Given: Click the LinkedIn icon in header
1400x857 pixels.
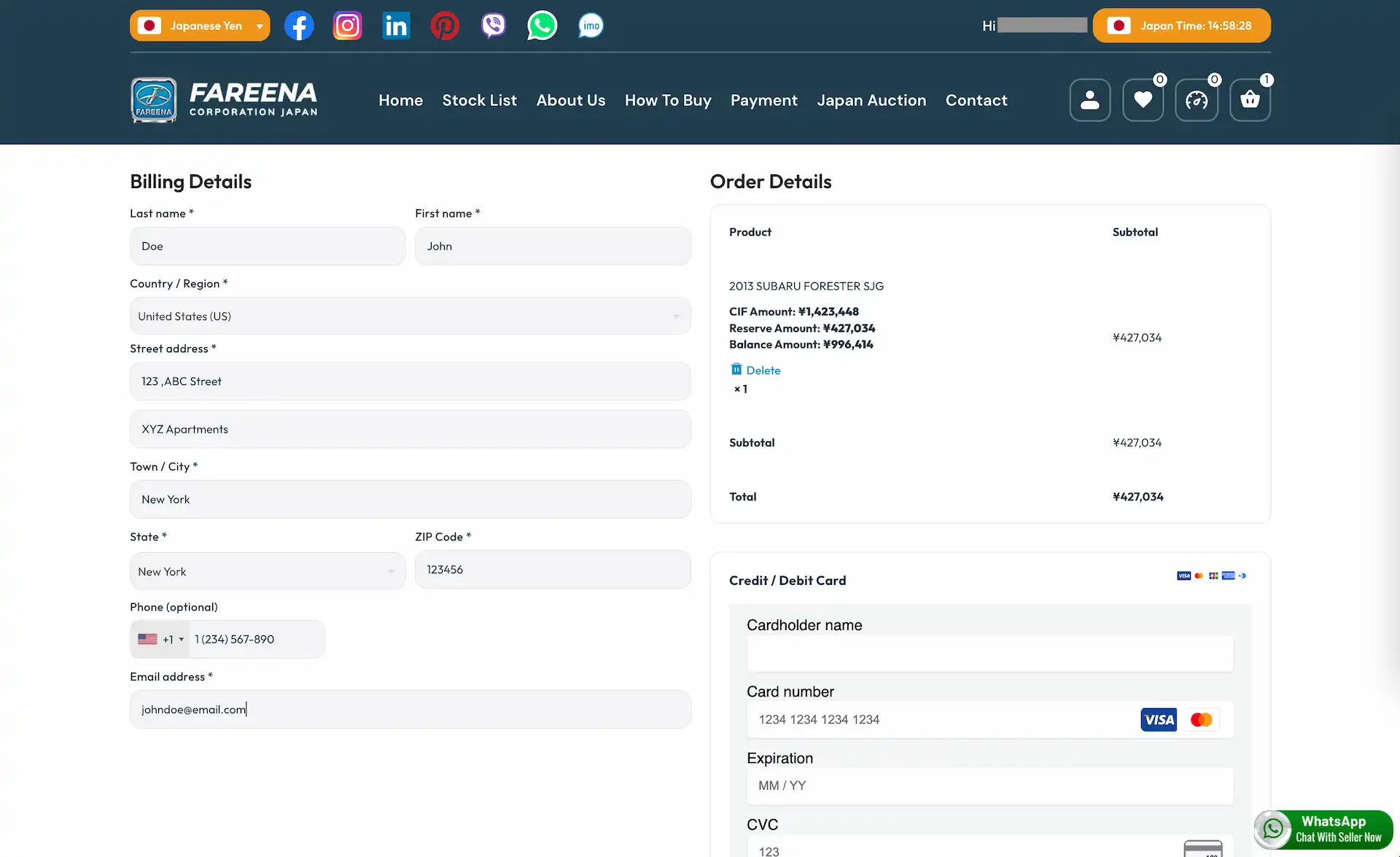Looking at the screenshot, I should [396, 26].
